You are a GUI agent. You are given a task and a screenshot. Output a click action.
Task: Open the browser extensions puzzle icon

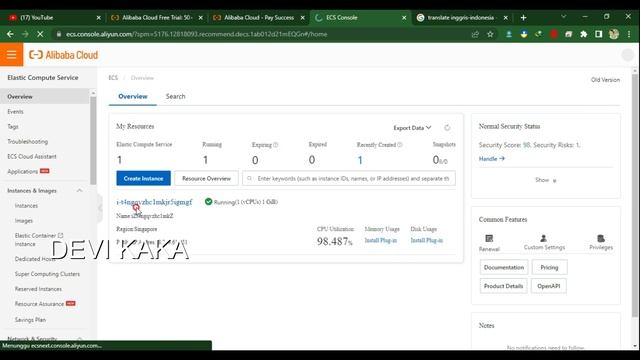584,34
